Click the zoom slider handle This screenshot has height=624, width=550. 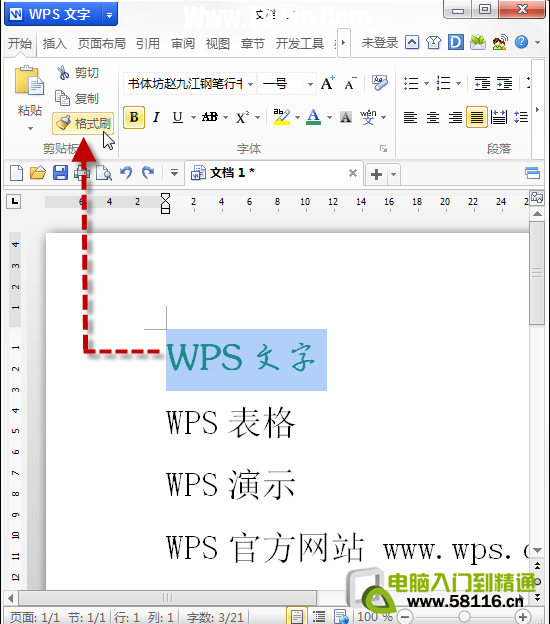pyautogui.click(x=464, y=617)
